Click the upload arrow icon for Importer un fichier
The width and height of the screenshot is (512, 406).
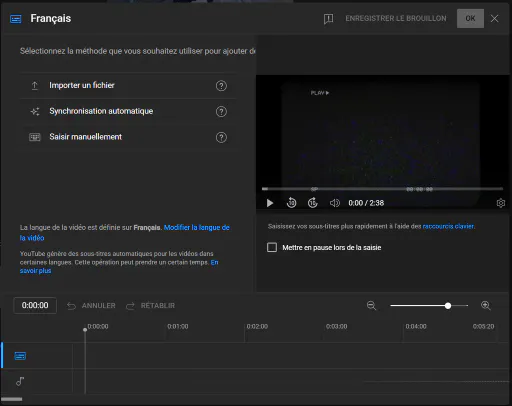coord(35,86)
